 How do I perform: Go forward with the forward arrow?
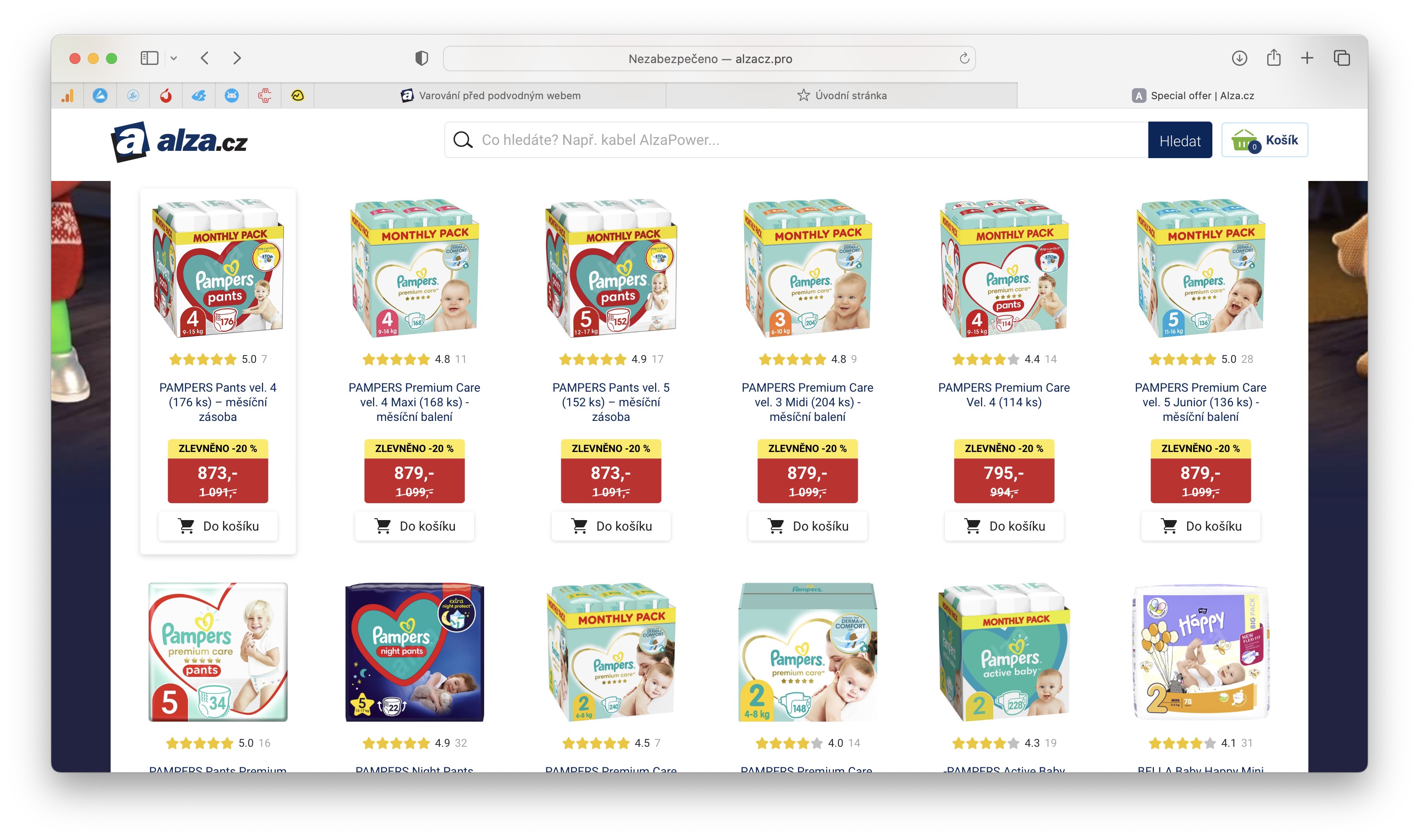click(x=237, y=58)
